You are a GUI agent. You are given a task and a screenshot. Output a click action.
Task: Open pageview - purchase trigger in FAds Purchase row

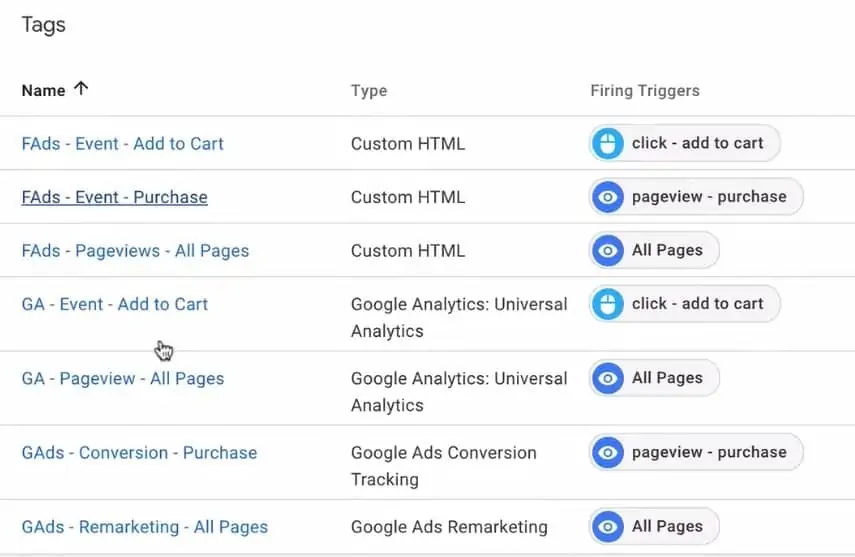point(696,196)
